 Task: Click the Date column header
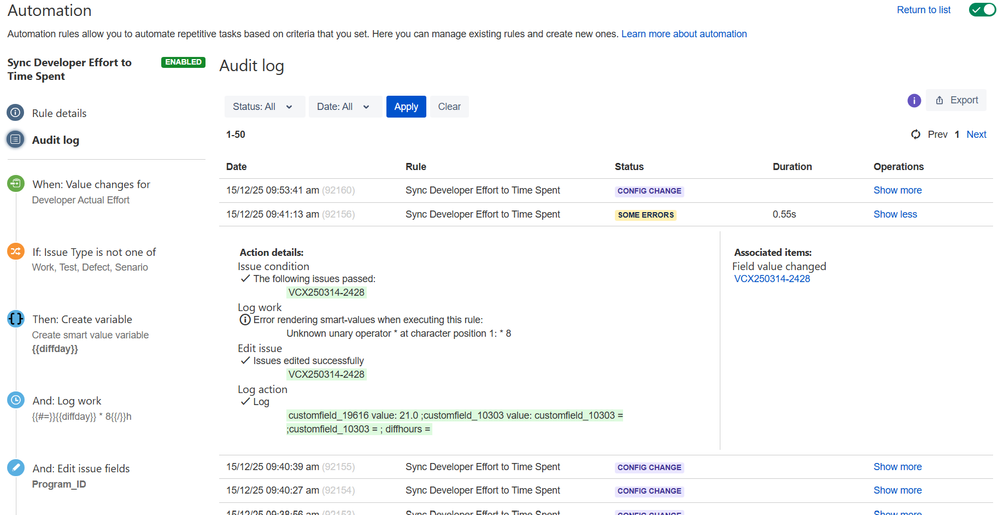point(236,167)
